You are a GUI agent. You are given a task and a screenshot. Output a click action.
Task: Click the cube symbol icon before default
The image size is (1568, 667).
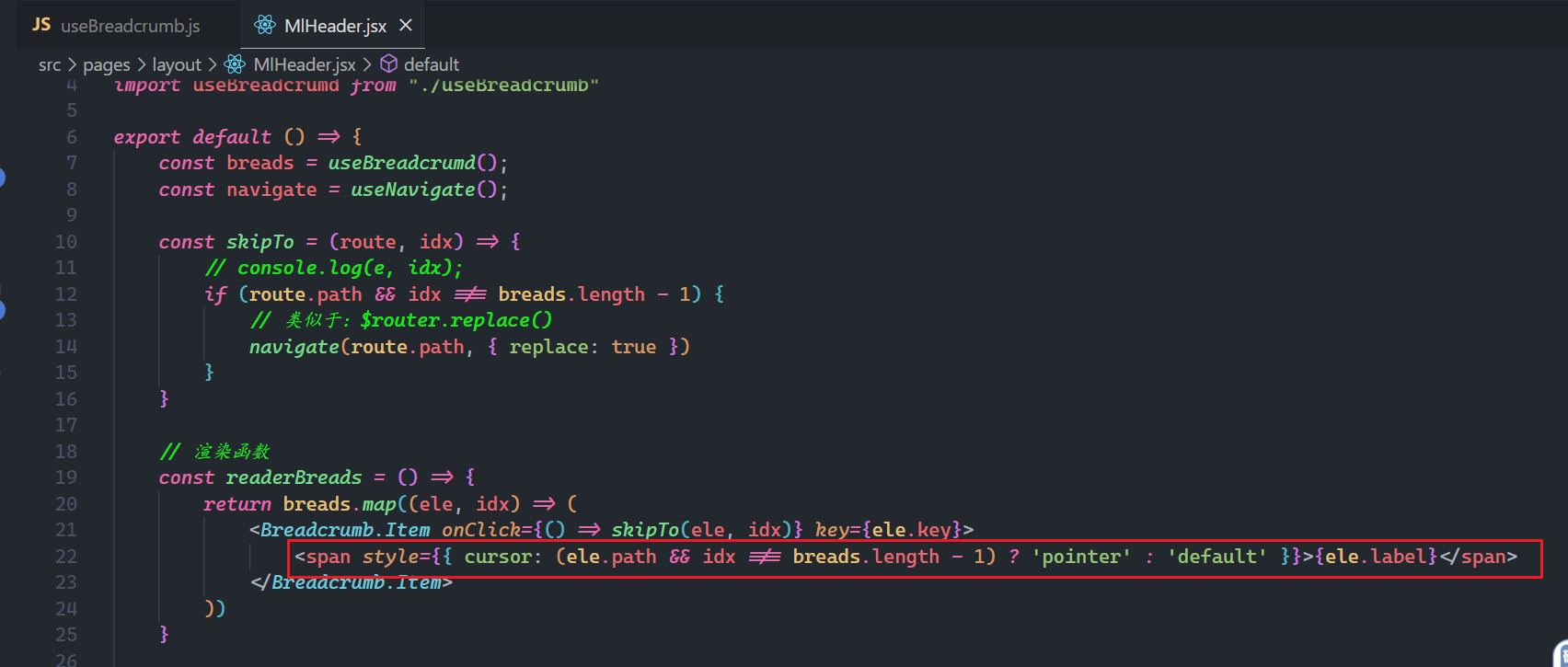[x=389, y=63]
